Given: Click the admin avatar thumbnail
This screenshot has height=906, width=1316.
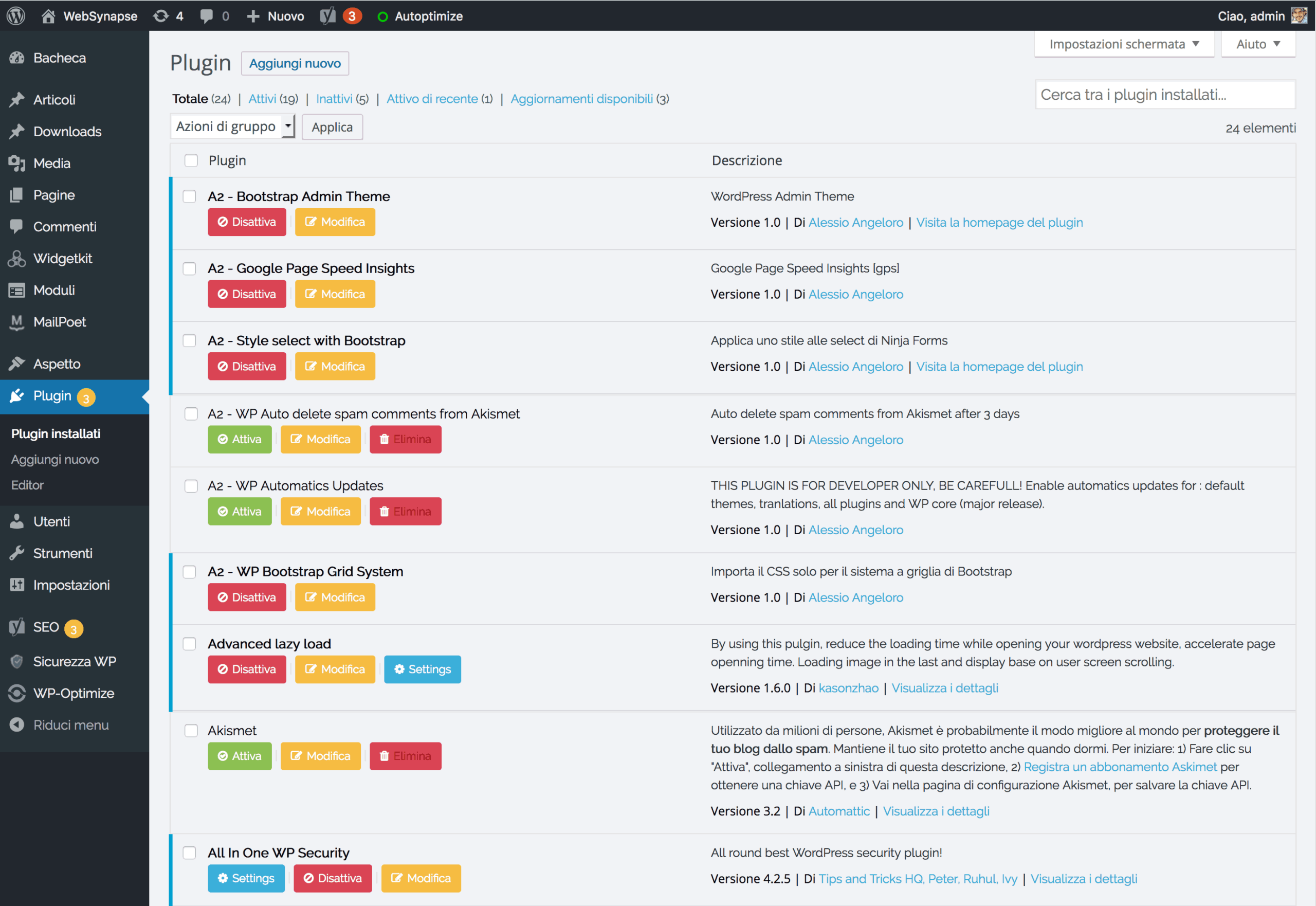Looking at the screenshot, I should click(x=1299, y=16).
